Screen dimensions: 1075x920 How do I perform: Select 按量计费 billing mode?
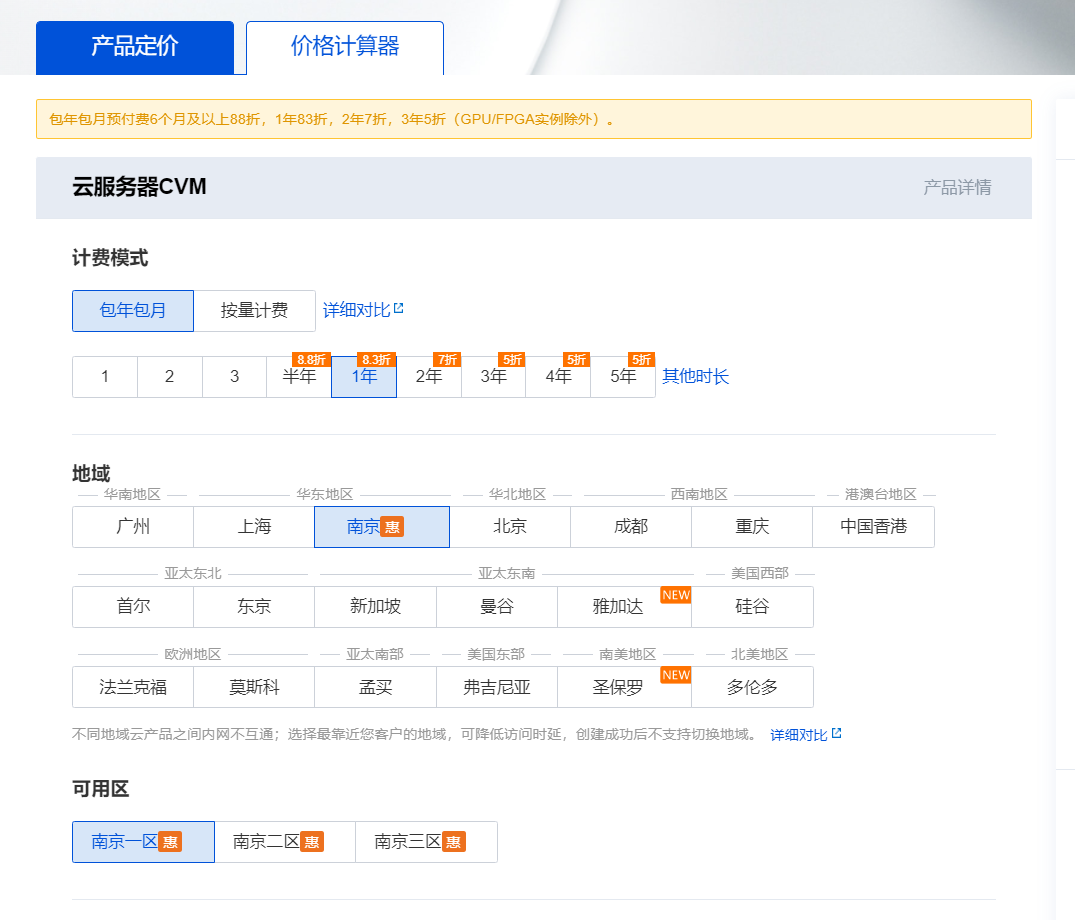pyautogui.click(x=254, y=311)
